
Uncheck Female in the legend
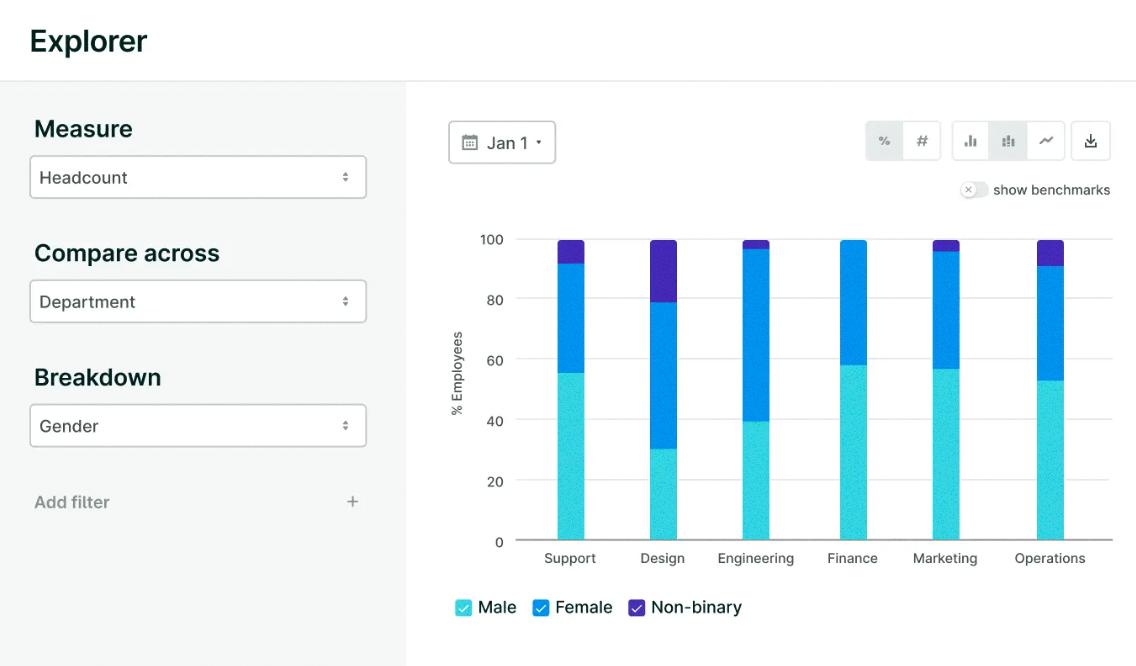[540, 607]
